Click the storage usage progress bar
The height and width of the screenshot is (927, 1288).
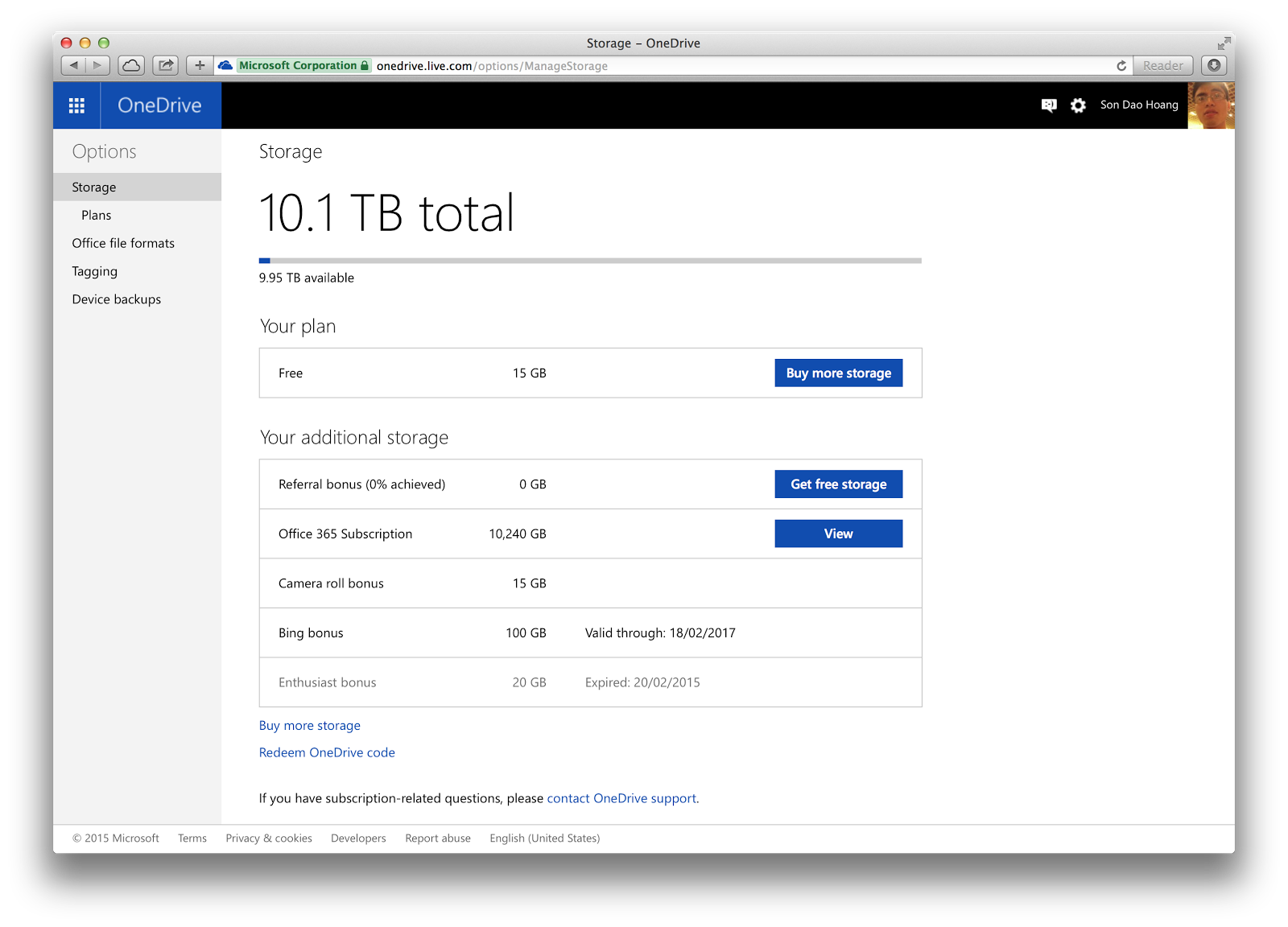coord(590,261)
